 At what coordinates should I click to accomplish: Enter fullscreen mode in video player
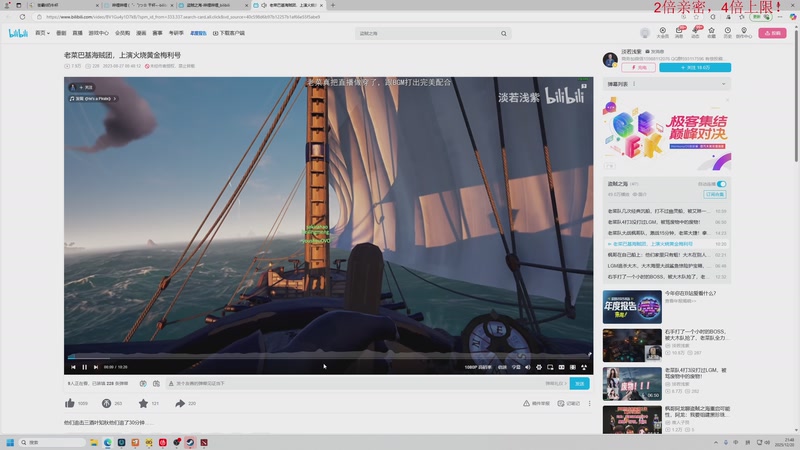[x=584, y=367]
